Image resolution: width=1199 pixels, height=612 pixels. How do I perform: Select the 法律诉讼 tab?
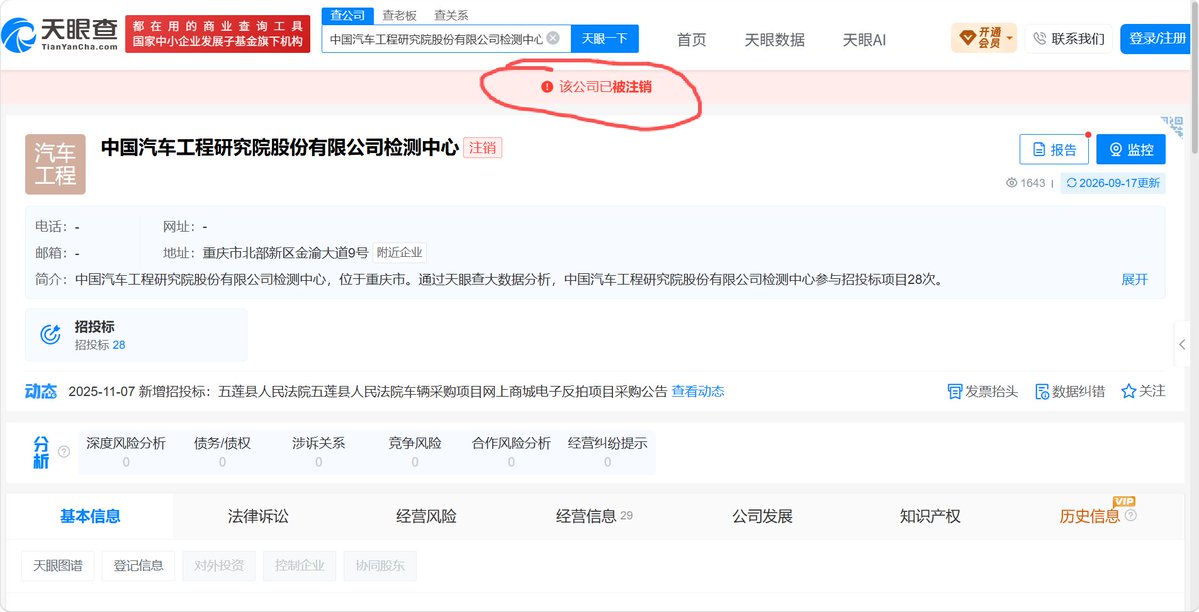point(258,516)
